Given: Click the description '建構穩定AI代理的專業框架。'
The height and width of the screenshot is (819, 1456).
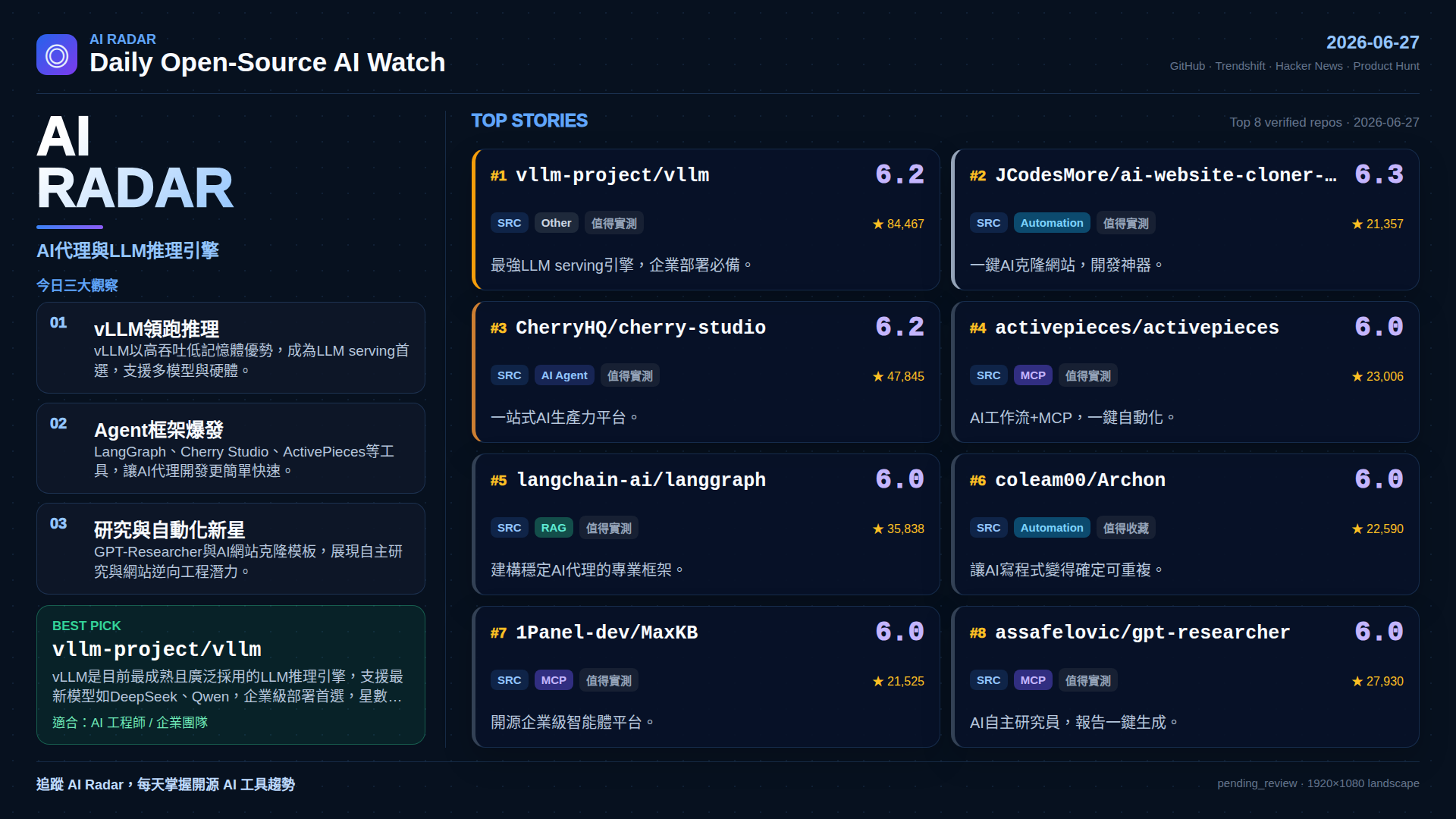Looking at the screenshot, I should (588, 570).
